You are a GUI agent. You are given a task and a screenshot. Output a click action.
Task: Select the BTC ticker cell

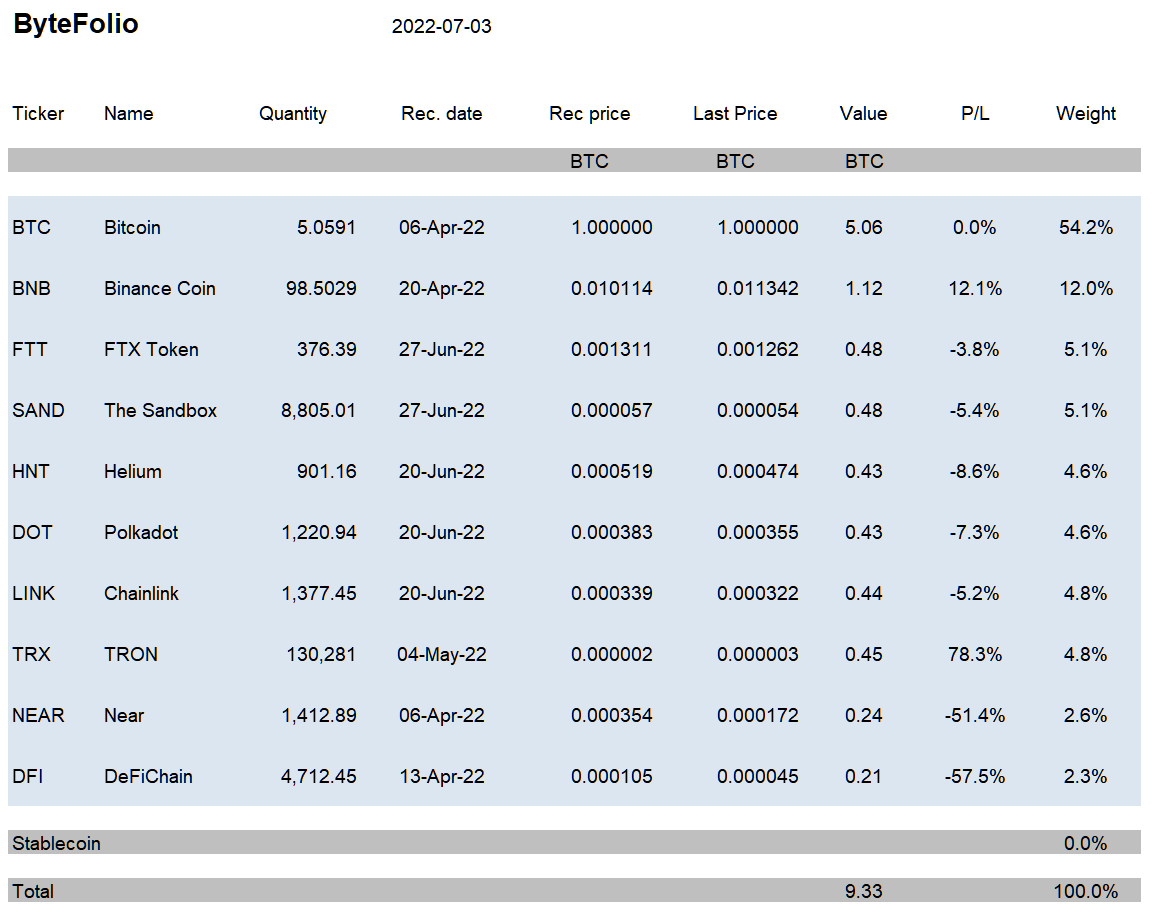(x=31, y=227)
